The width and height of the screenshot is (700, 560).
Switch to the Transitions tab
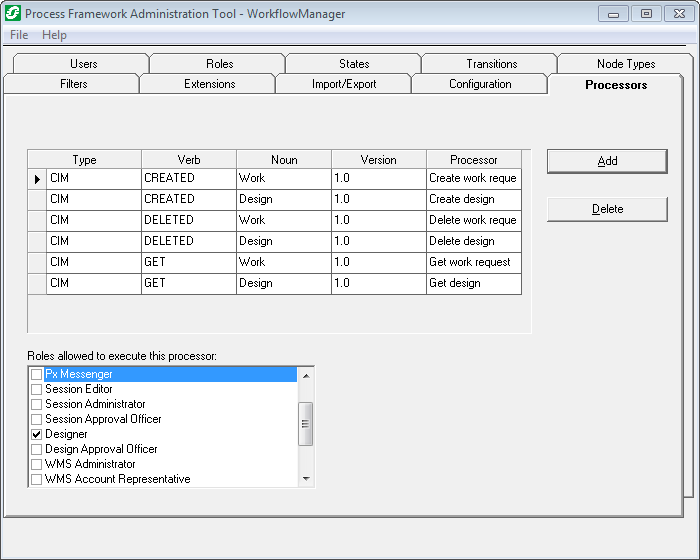(x=491, y=64)
